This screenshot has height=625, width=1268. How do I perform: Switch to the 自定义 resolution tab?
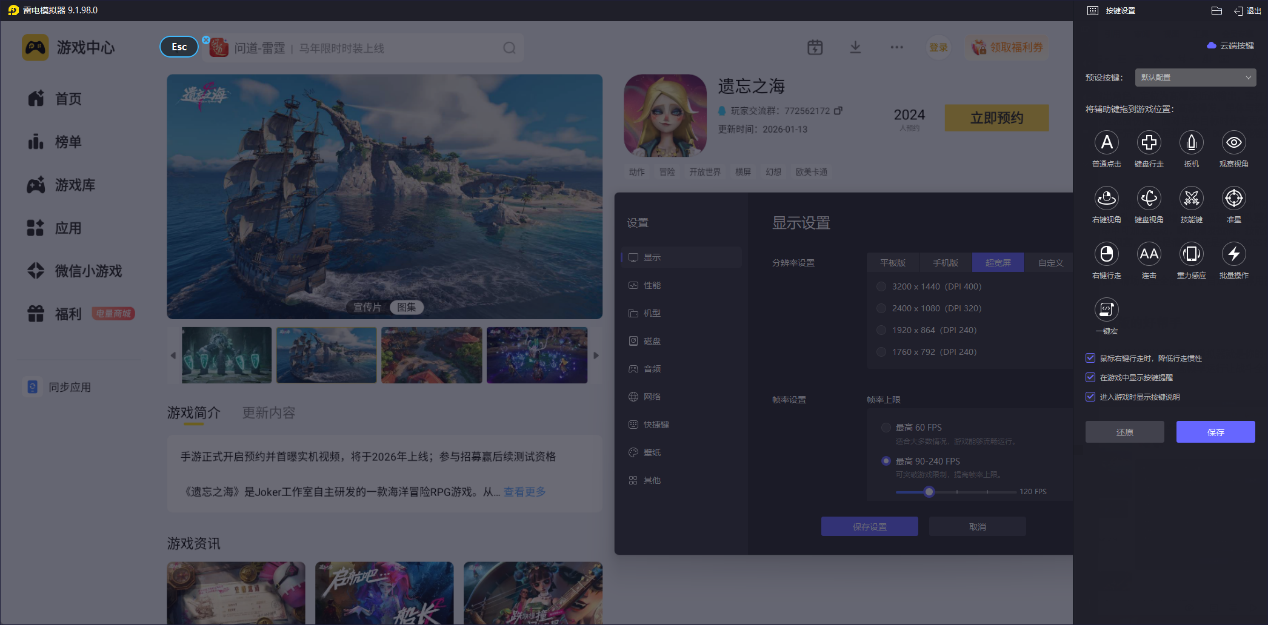[1049, 263]
